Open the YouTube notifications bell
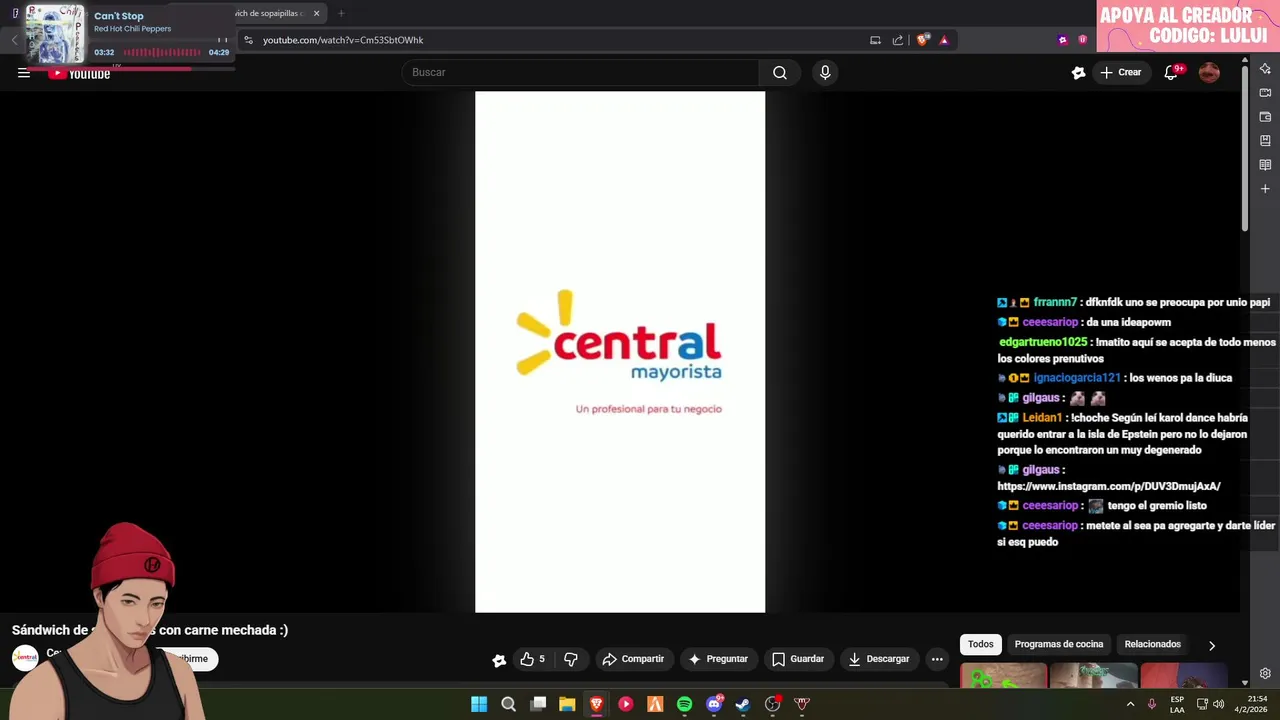 click(x=1171, y=72)
